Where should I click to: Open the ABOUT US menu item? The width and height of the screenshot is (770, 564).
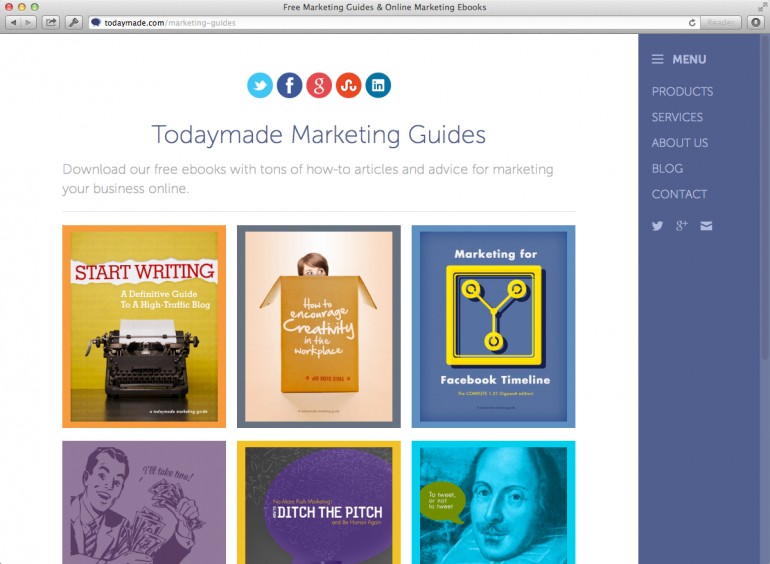[x=680, y=143]
